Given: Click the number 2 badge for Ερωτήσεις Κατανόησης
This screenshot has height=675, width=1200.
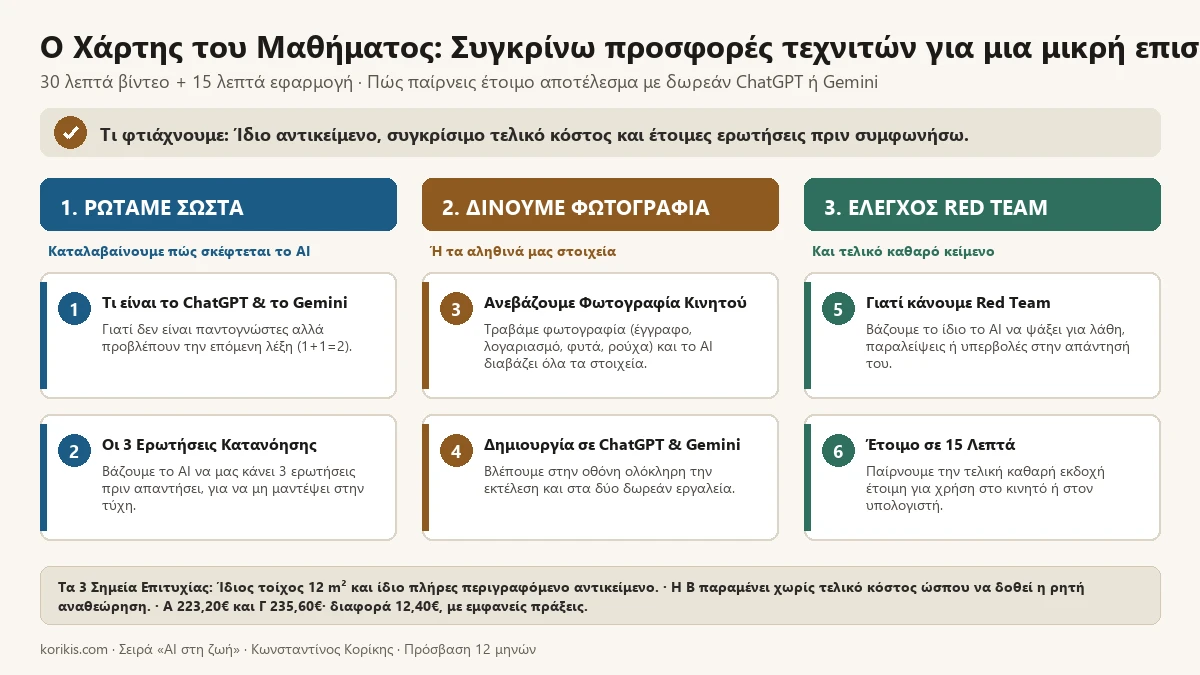Looking at the screenshot, I should [x=74, y=452].
